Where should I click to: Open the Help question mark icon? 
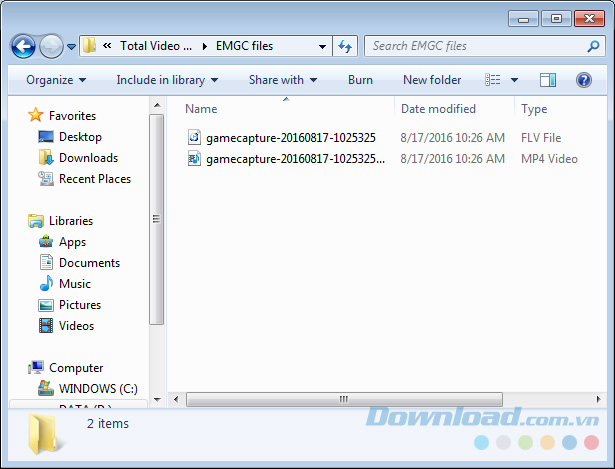pyautogui.click(x=583, y=80)
